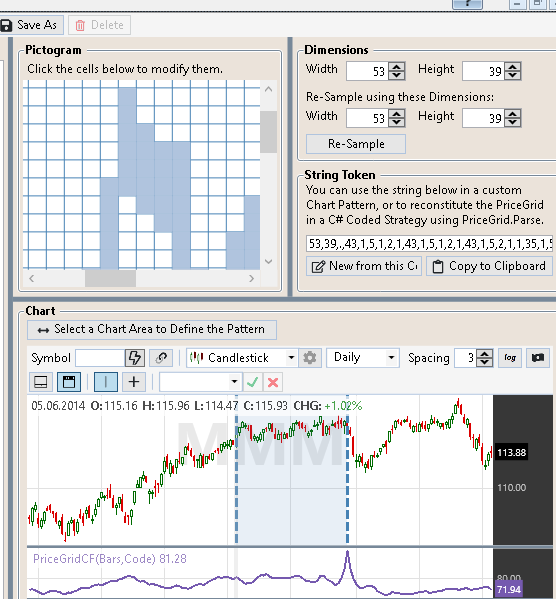The image size is (556, 599).
Task: Increase the Spacing stepper value
Action: click(x=485, y=354)
